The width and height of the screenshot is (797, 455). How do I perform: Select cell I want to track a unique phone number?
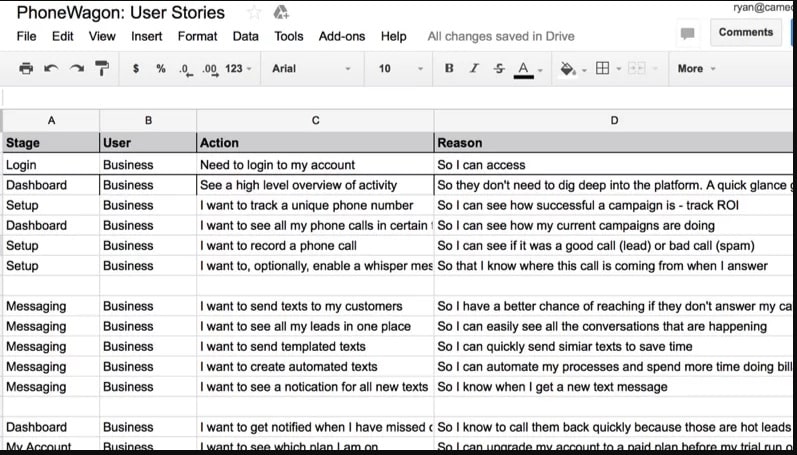click(x=315, y=205)
